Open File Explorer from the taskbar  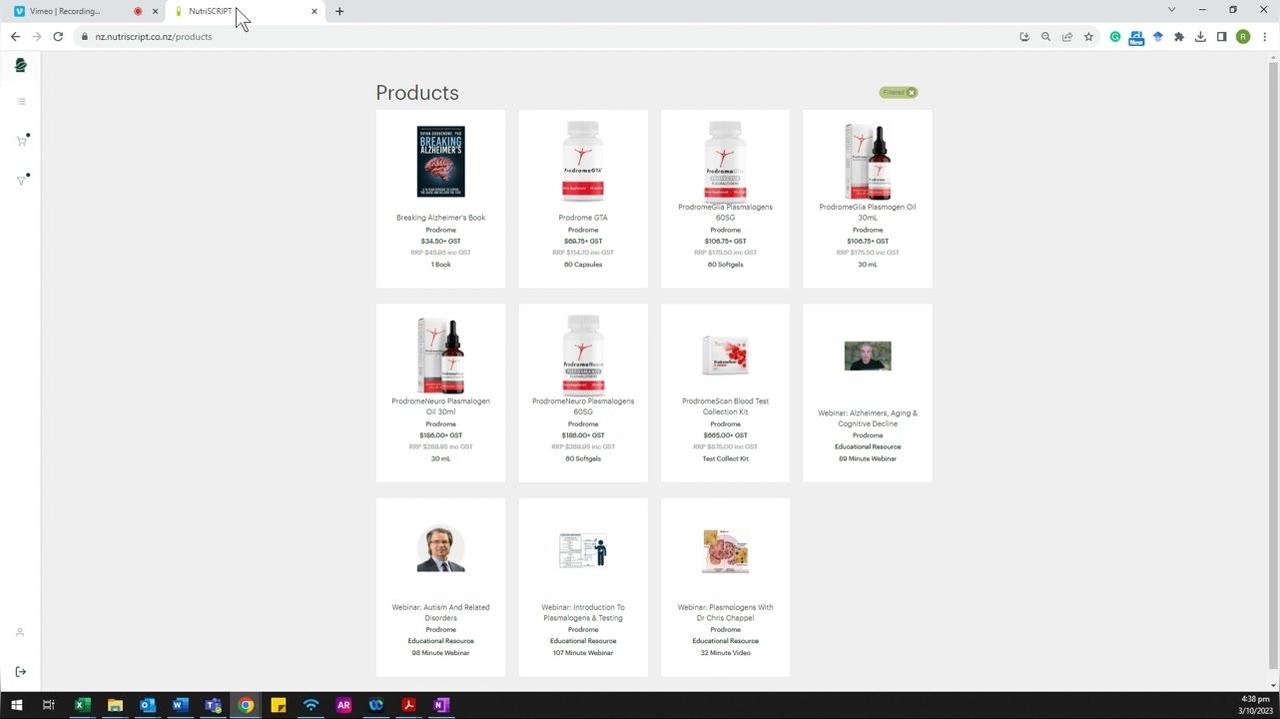[x=115, y=705]
